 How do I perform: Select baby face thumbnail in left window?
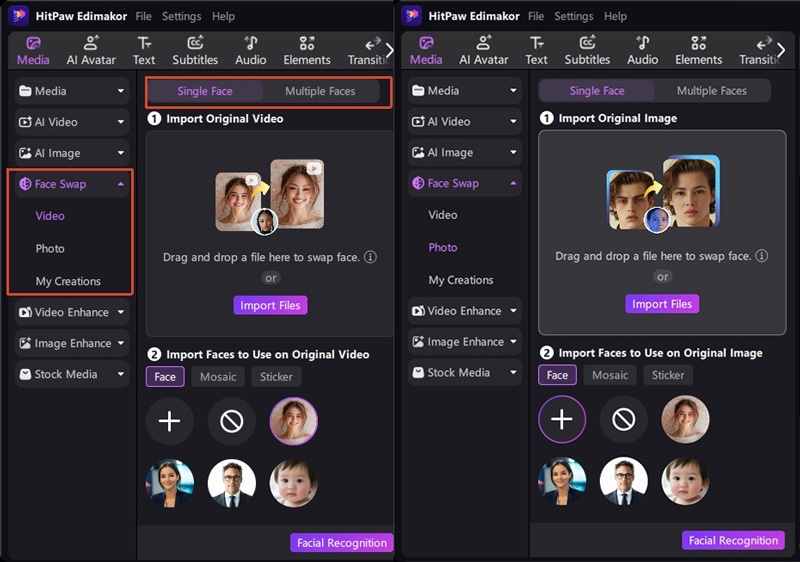tap(293, 483)
